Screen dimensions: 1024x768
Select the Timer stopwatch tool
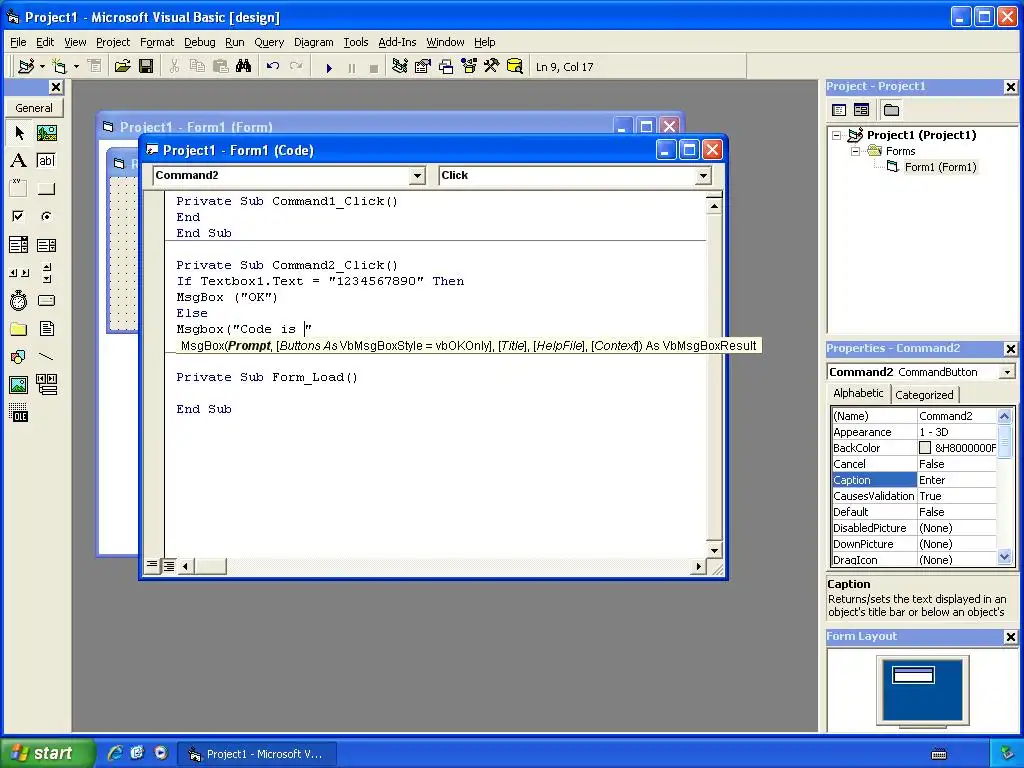19,300
